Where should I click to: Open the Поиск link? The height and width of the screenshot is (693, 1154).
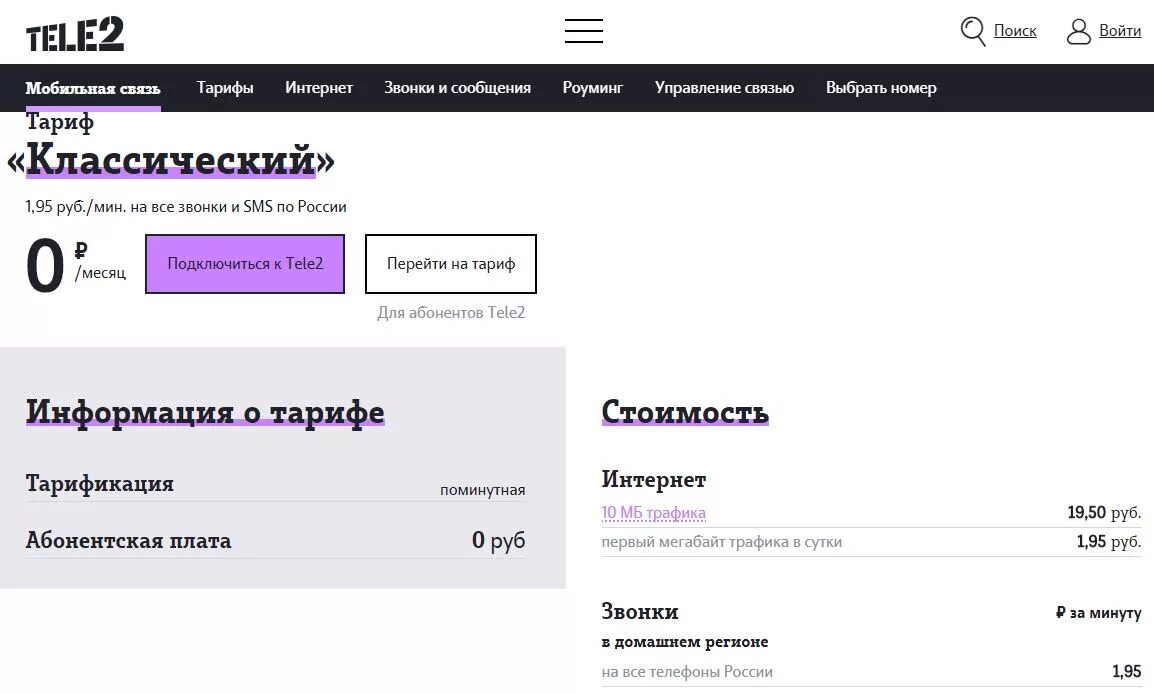tap(1015, 31)
